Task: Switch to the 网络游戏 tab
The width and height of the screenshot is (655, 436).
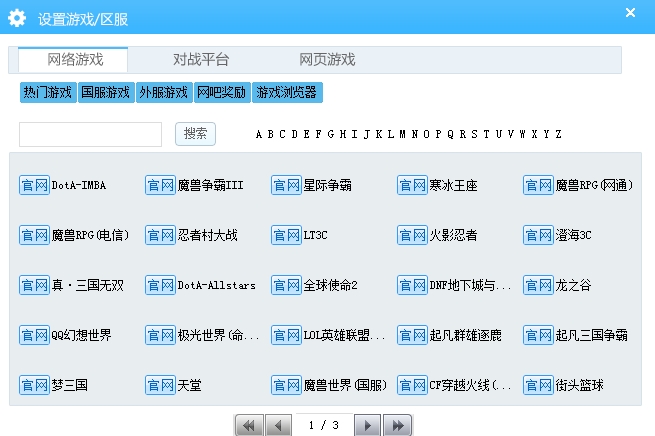Action: click(x=73, y=60)
